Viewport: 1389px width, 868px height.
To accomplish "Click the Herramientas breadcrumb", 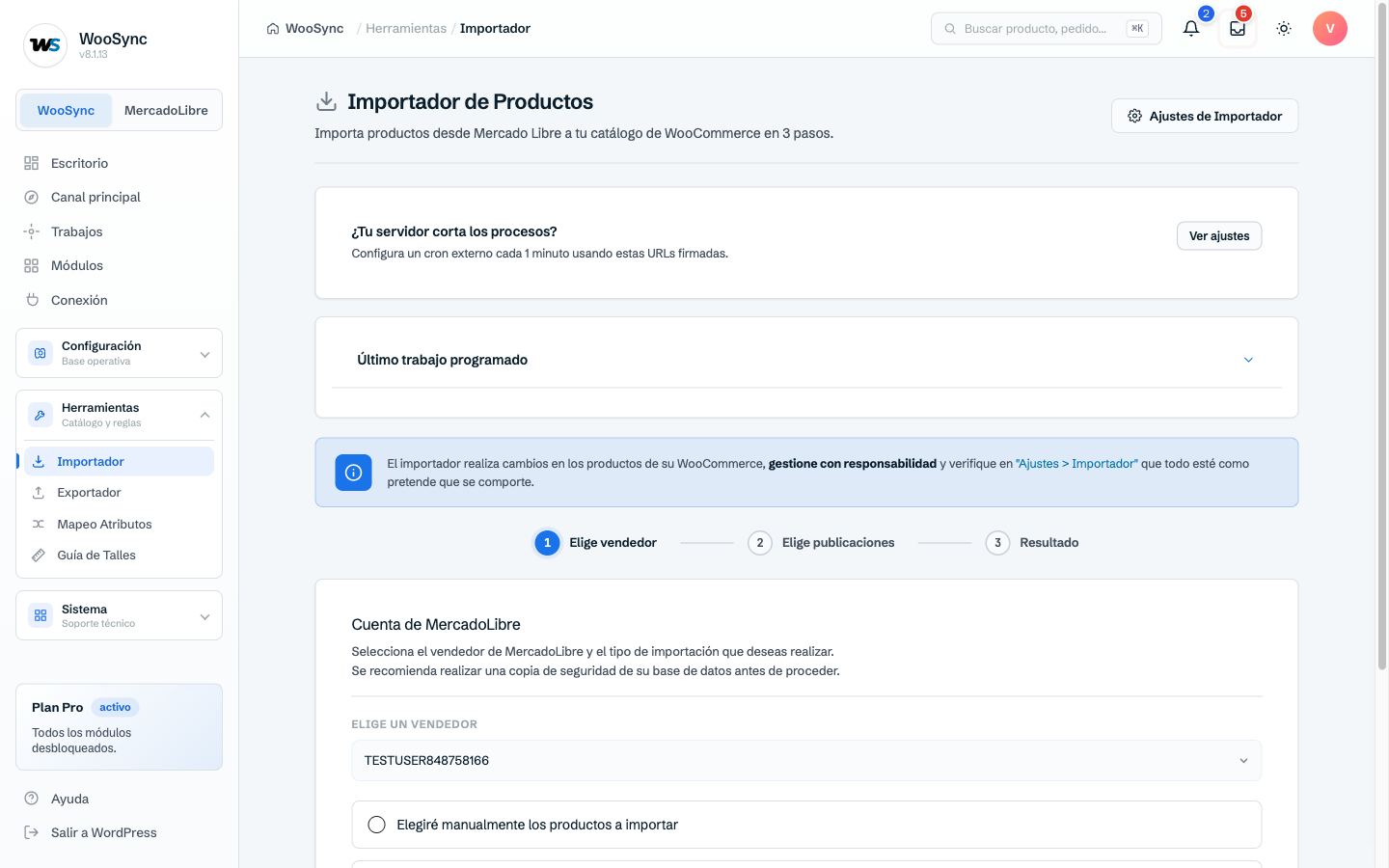I will 406,28.
